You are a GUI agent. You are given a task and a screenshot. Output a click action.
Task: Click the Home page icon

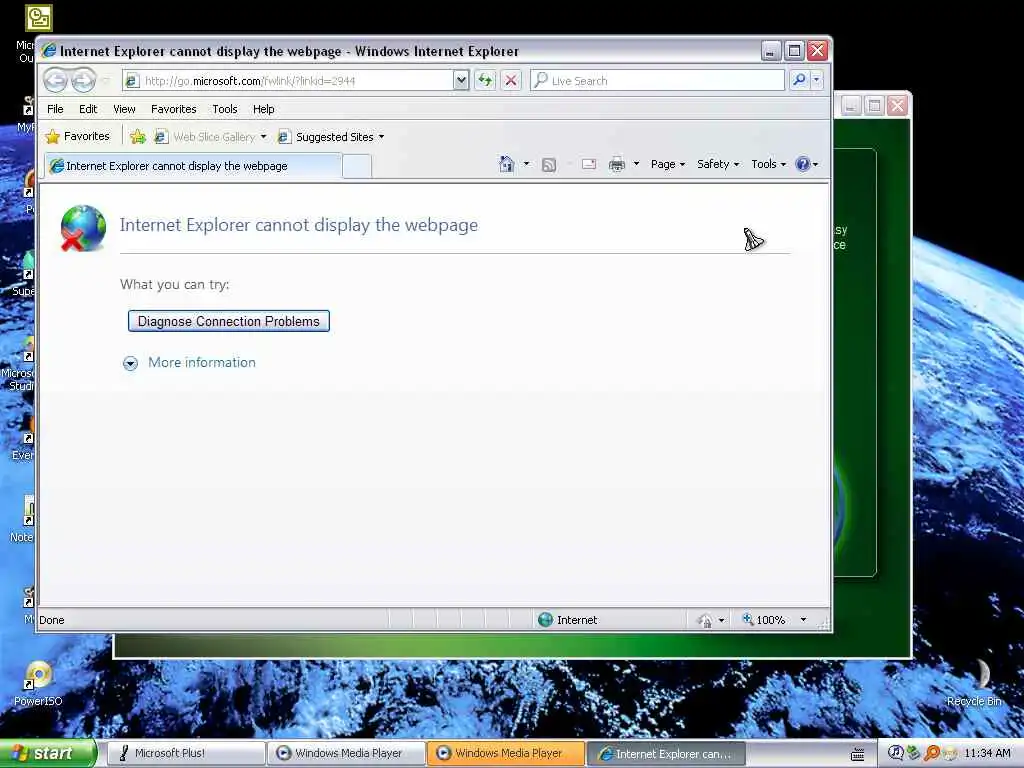tap(506, 164)
